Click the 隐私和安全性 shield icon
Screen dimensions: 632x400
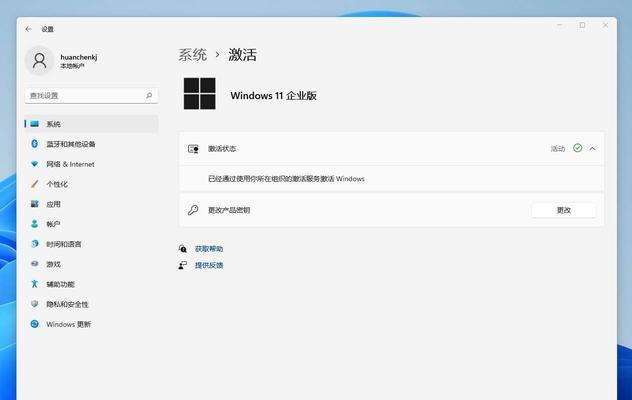35,304
